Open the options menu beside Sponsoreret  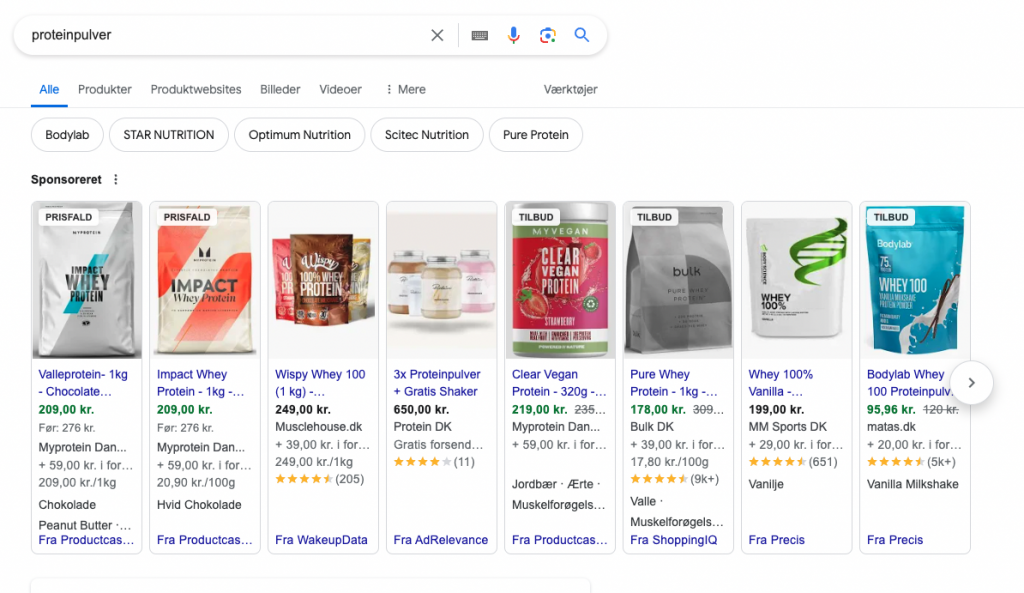coord(117,179)
